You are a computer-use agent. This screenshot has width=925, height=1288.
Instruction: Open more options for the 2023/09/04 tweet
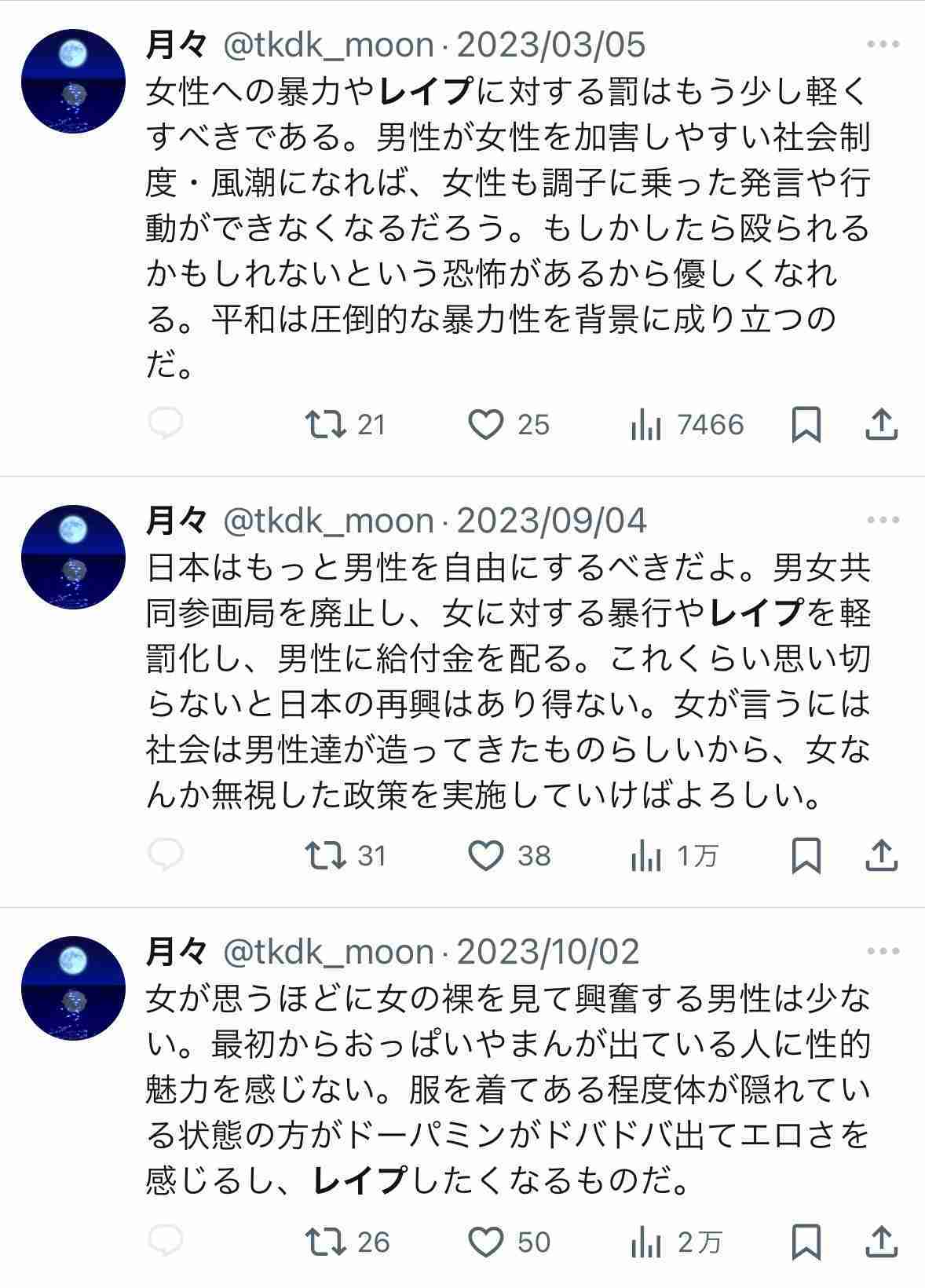883,520
